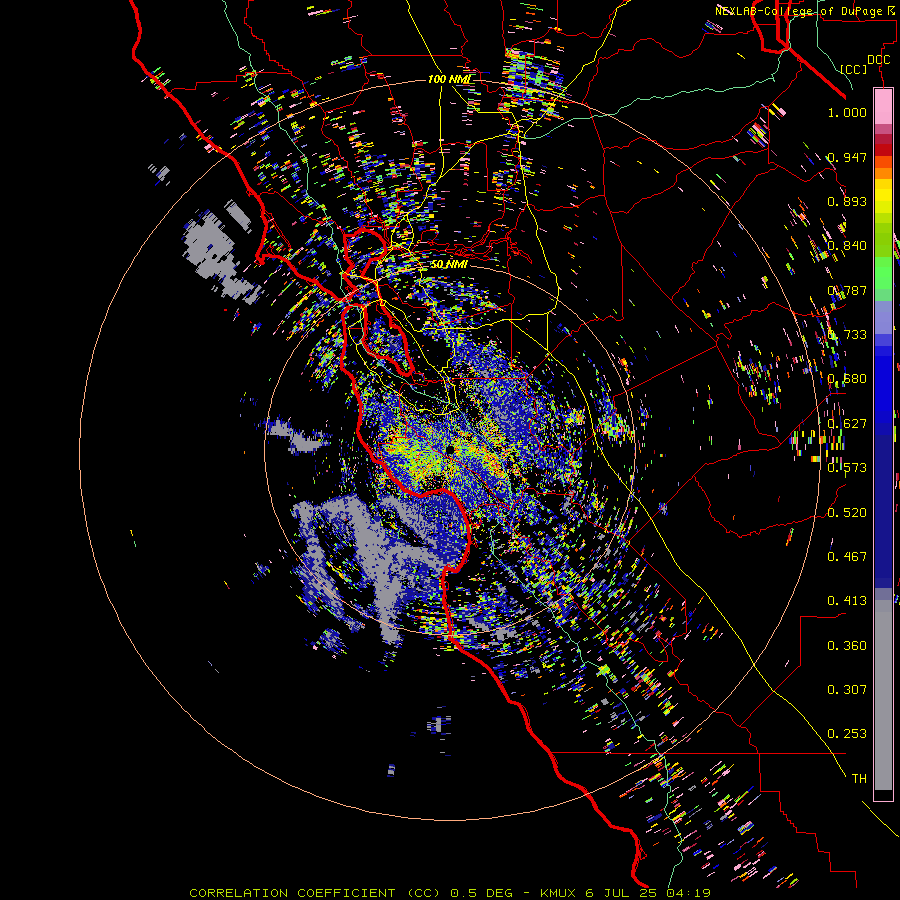
Task: Click the 100 NMI range ring label
Action: coord(449,79)
